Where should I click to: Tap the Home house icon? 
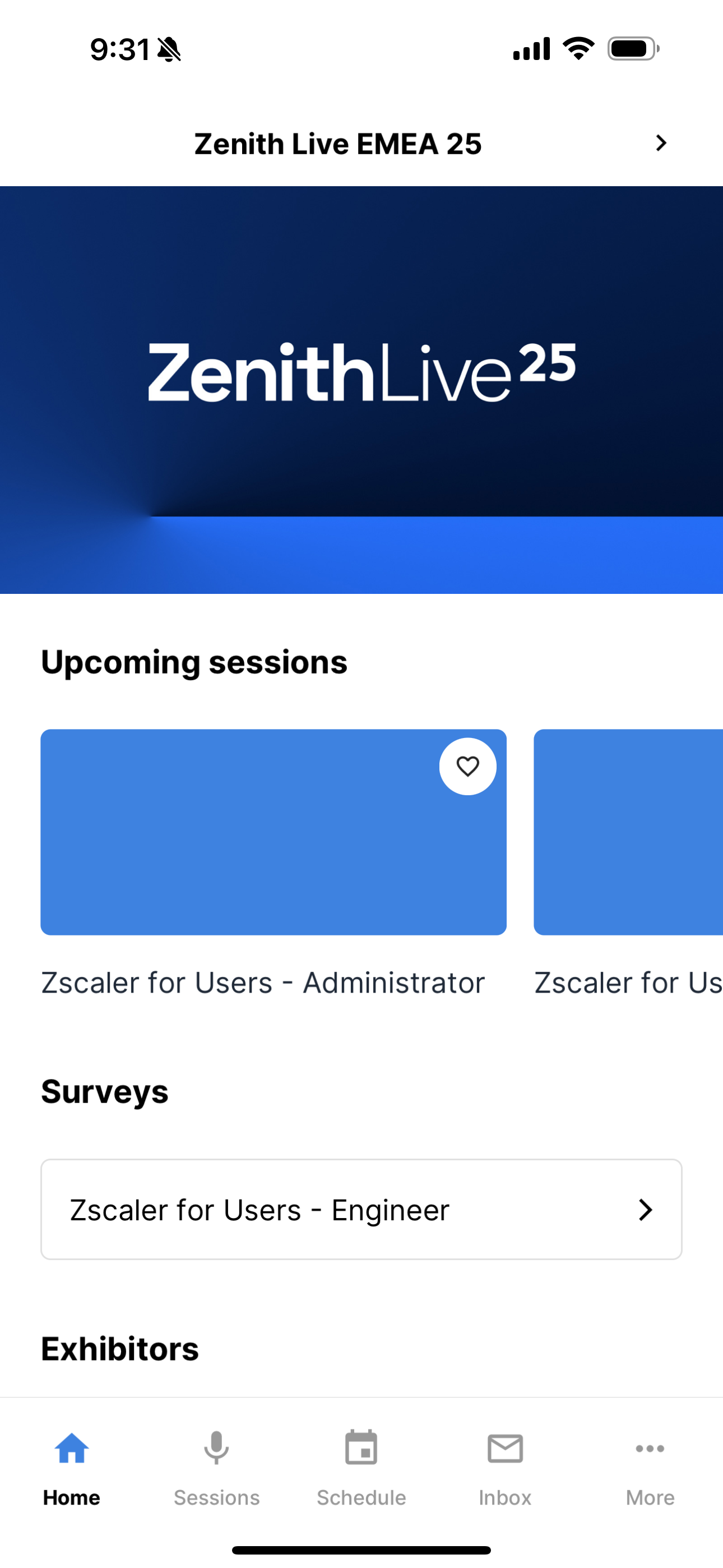point(72,1448)
